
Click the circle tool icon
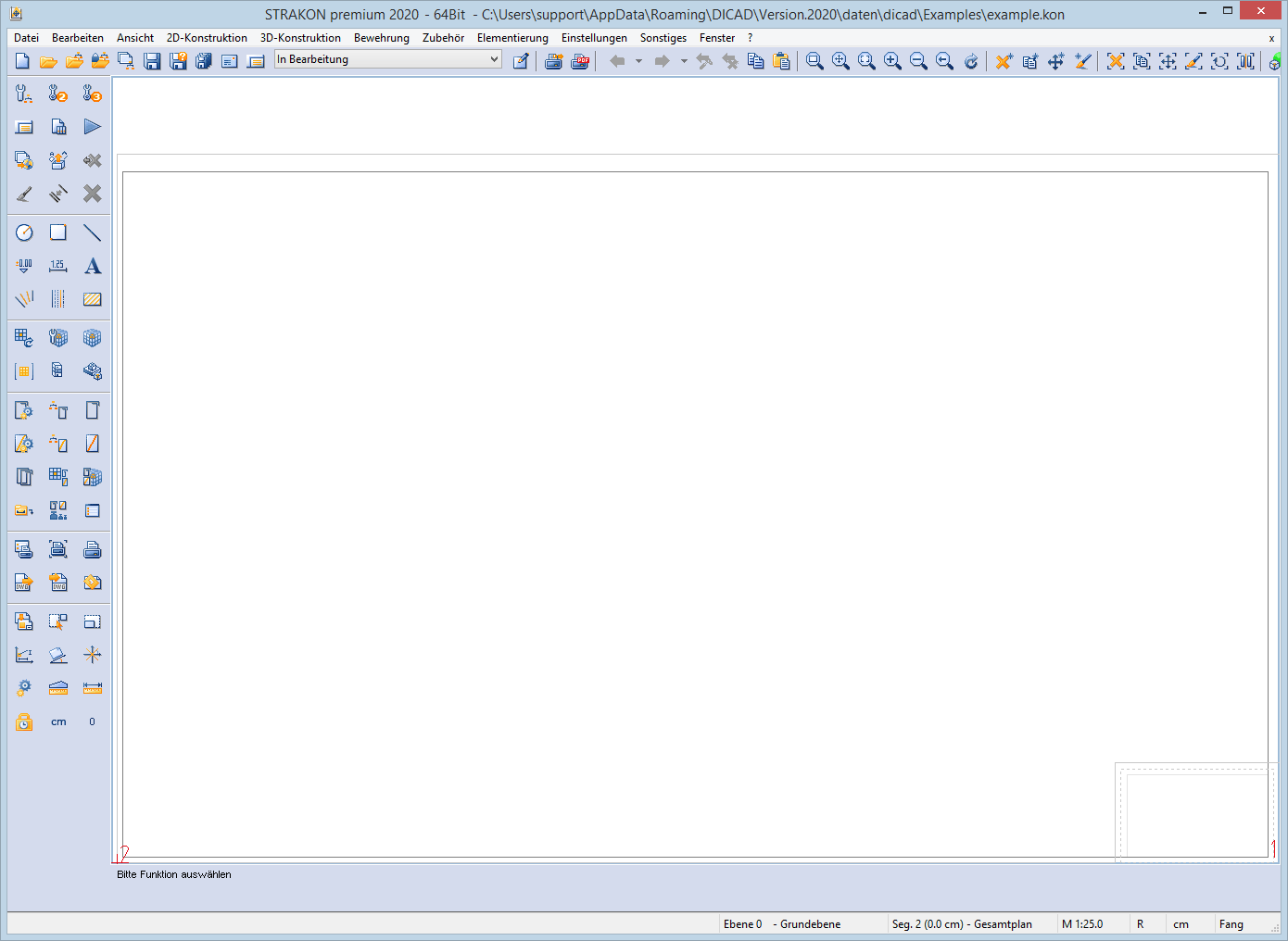pos(24,232)
